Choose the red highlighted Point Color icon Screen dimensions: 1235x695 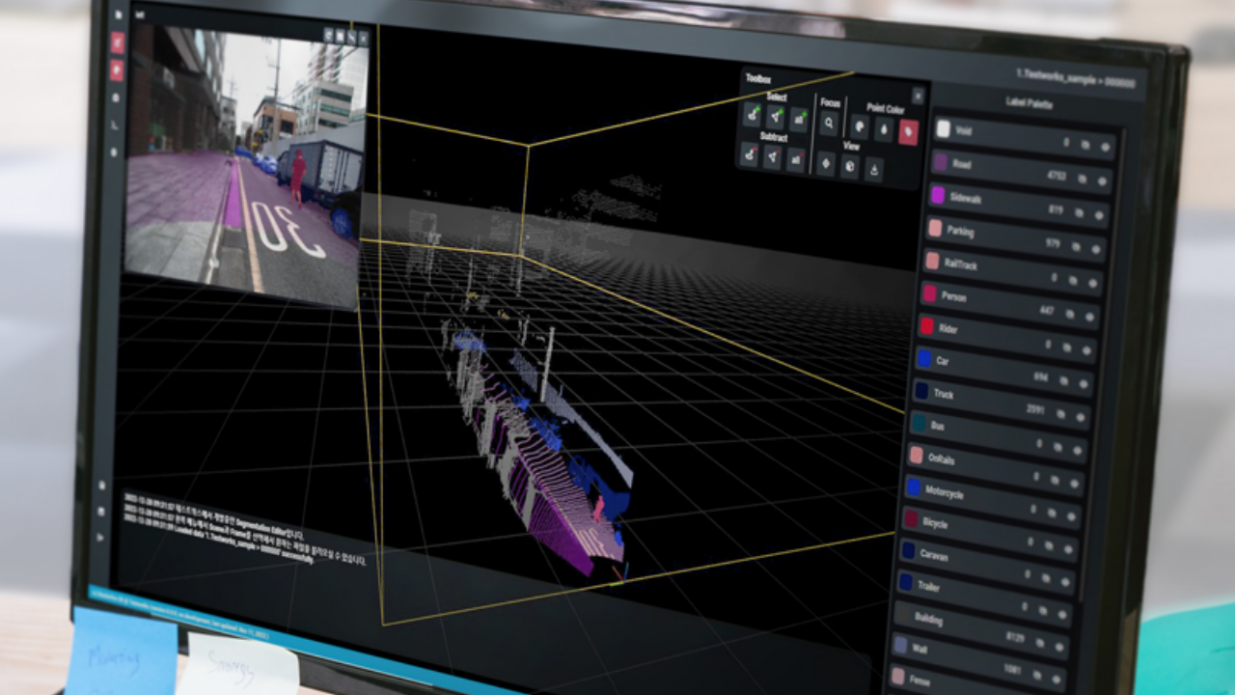tap(908, 132)
